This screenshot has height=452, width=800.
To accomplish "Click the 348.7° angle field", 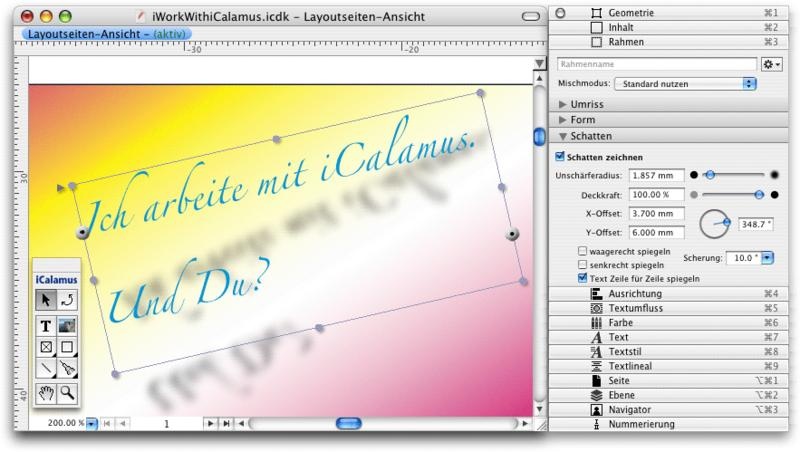I will point(756,224).
